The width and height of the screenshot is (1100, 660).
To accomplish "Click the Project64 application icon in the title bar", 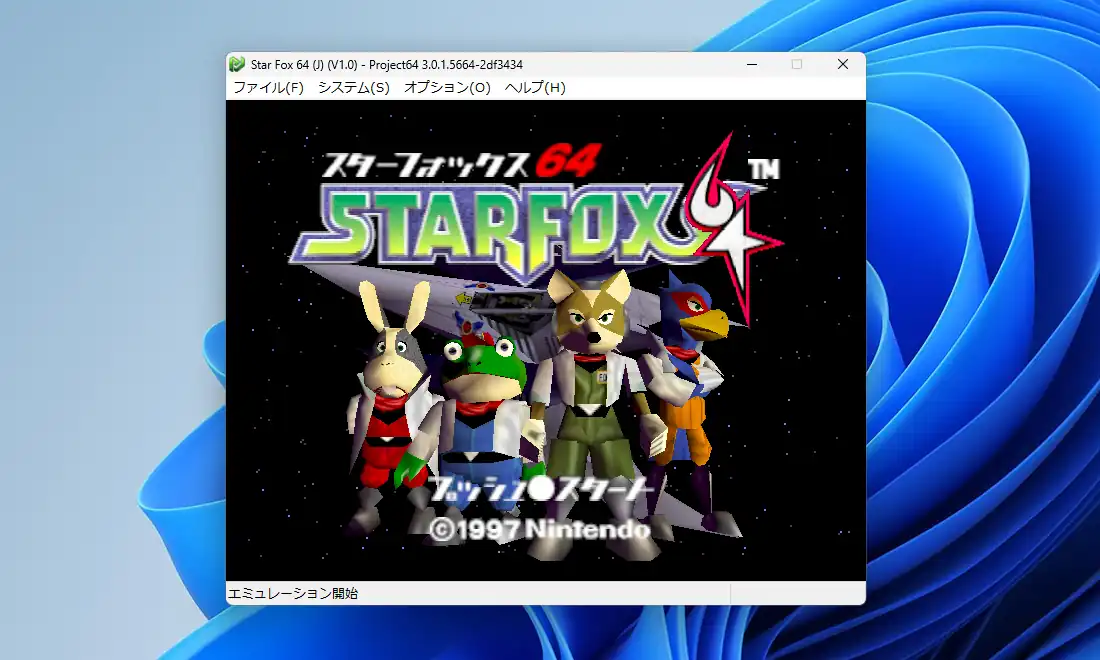I will point(239,63).
